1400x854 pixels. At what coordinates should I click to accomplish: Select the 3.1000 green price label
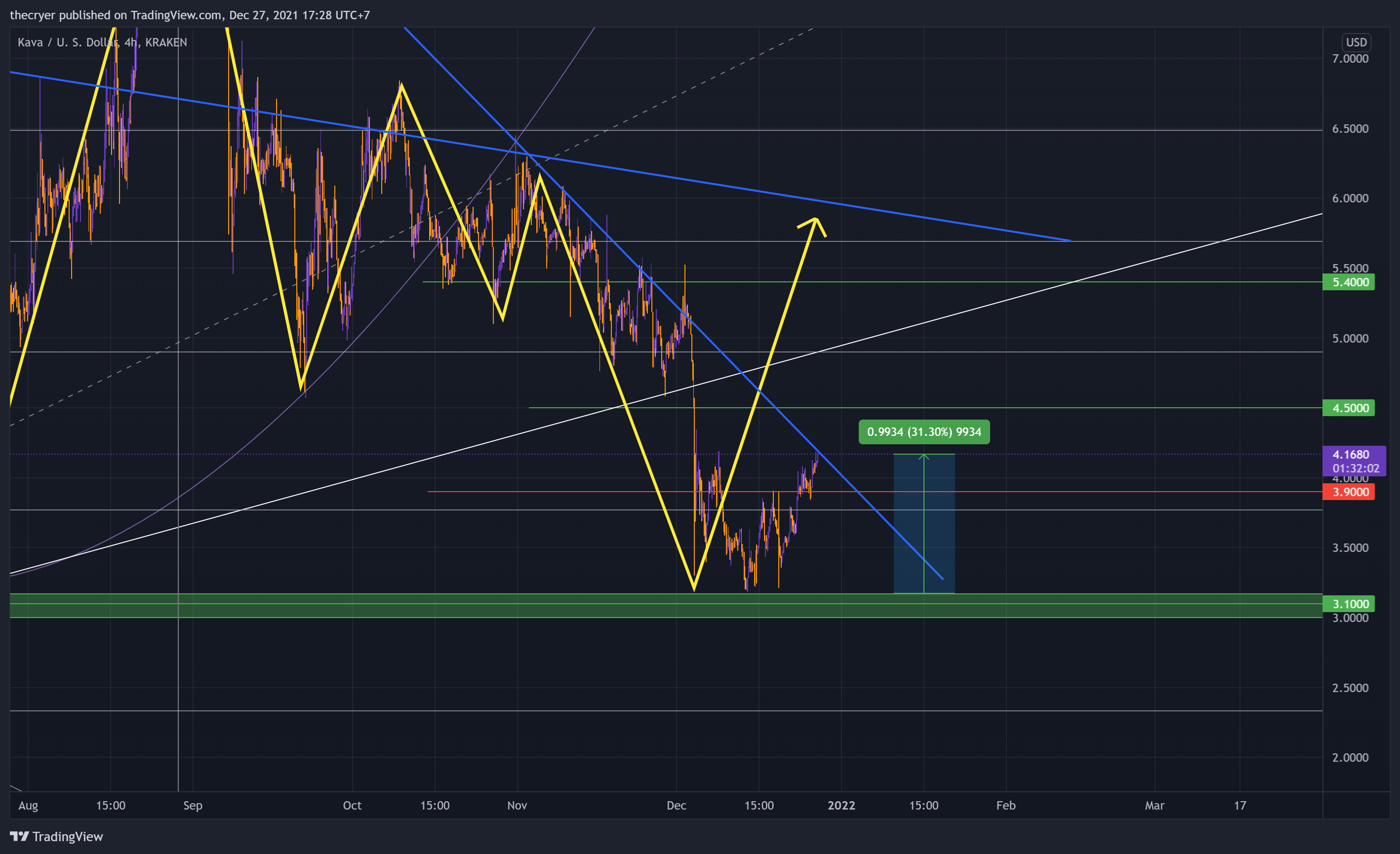(x=1348, y=604)
